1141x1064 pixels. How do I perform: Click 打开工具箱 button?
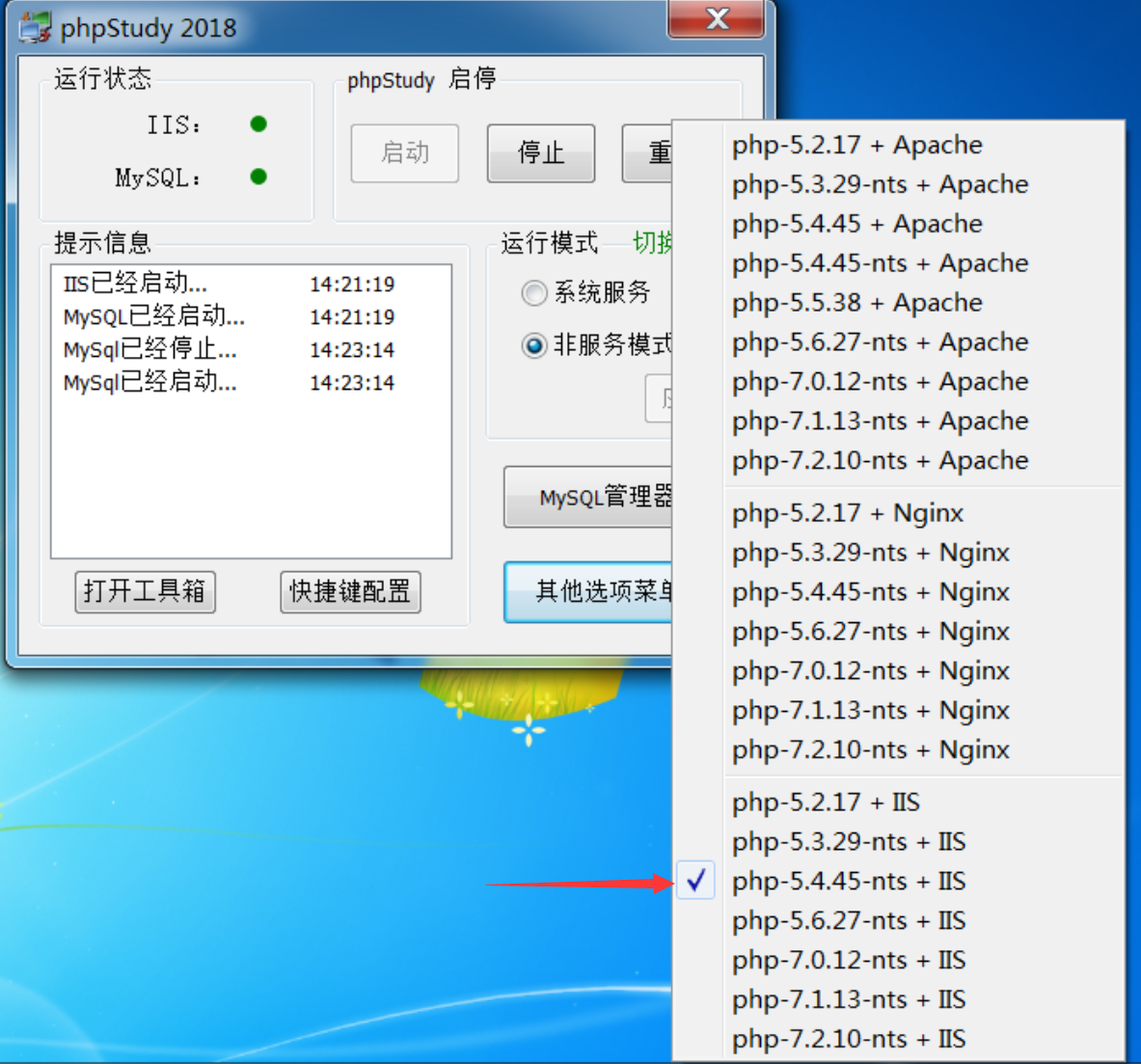click(145, 591)
